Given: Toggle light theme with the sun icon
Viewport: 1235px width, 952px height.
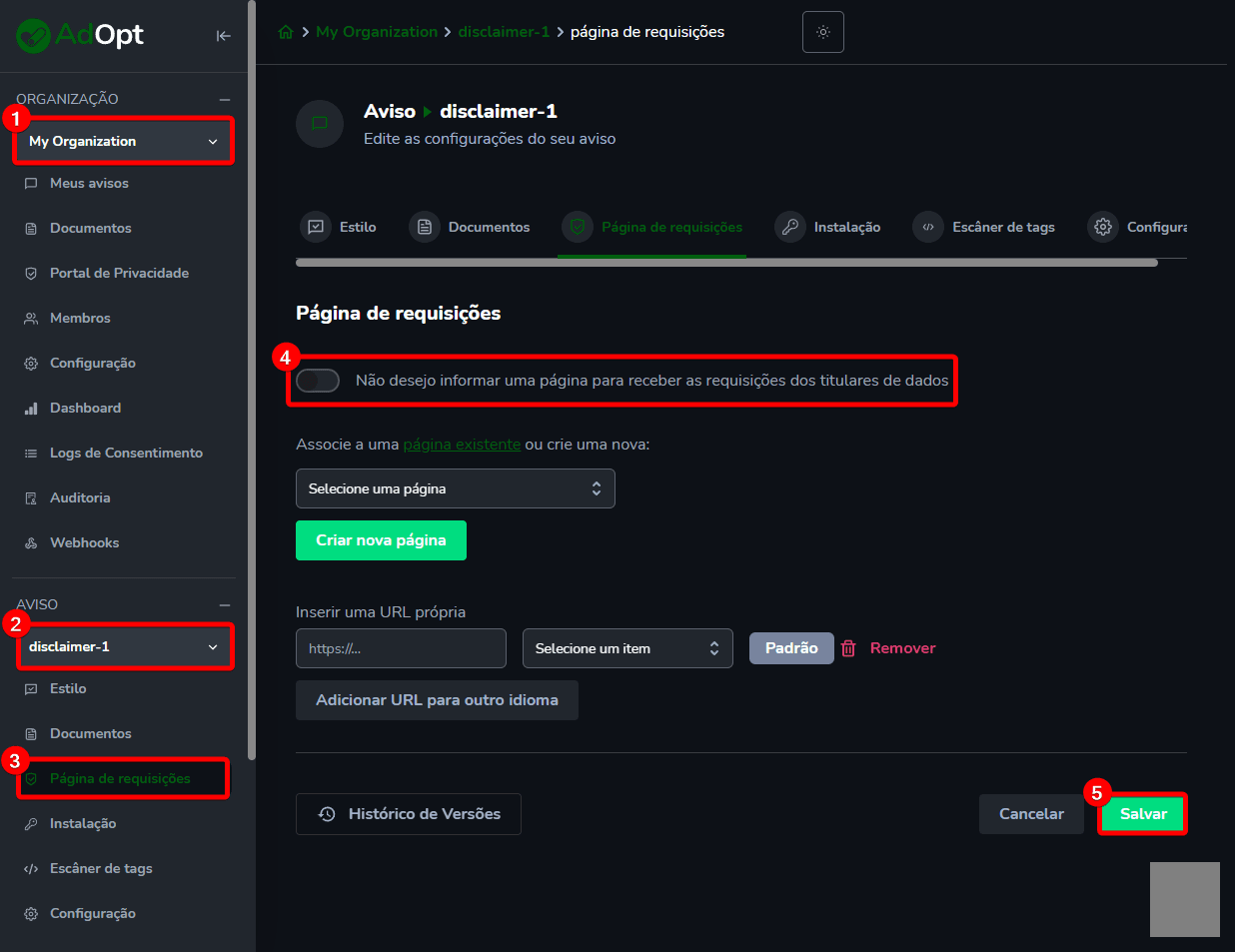Looking at the screenshot, I should point(823,32).
